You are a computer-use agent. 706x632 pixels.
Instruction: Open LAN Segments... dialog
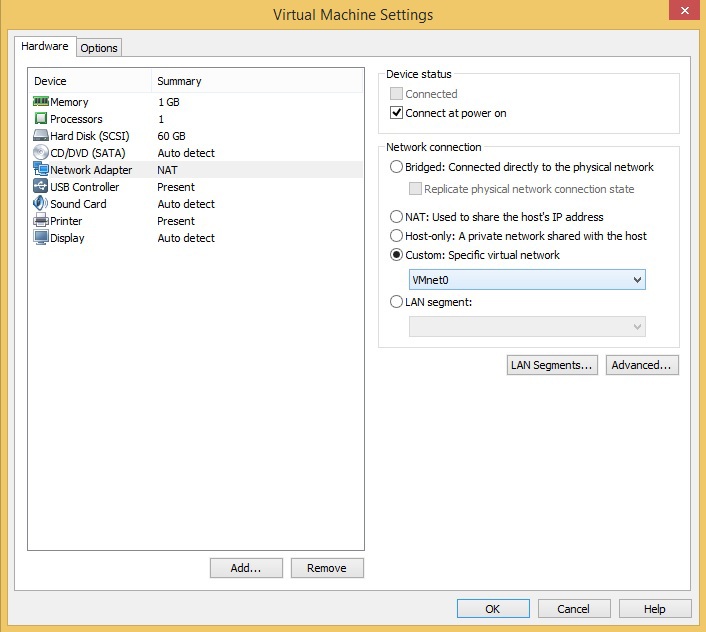[x=552, y=365]
